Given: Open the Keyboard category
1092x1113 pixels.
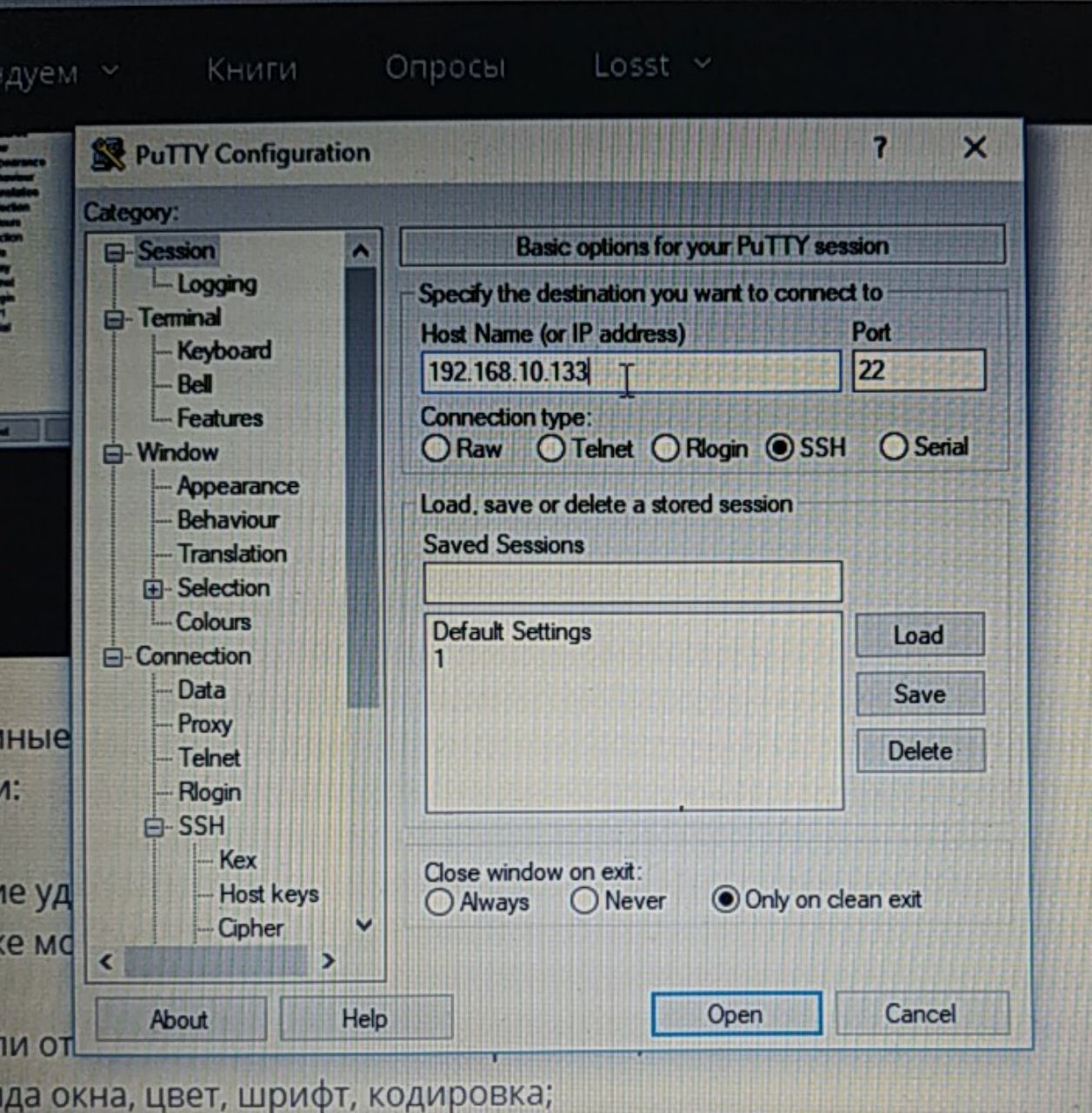Looking at the screenshot, I should coord(224,351).
